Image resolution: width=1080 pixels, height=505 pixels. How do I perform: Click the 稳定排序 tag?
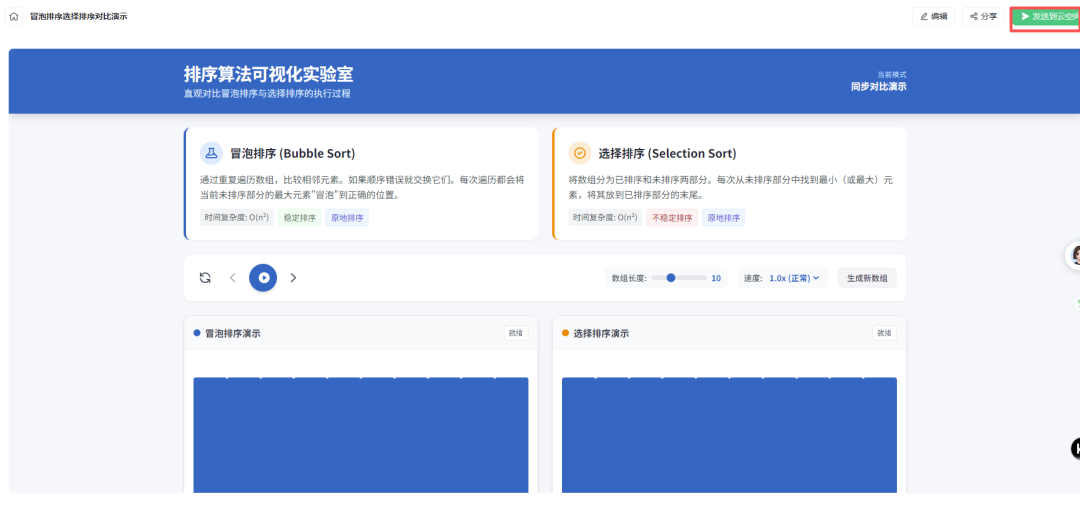tap(300, 218)
